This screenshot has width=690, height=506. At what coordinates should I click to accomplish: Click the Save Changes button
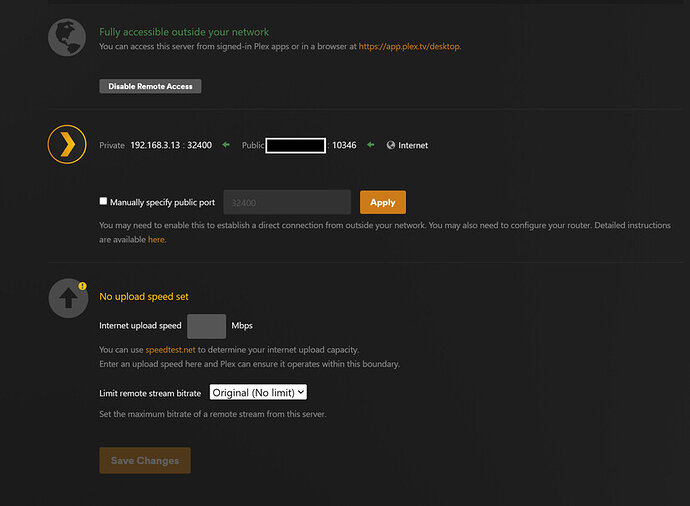click(x=145, y=461)
